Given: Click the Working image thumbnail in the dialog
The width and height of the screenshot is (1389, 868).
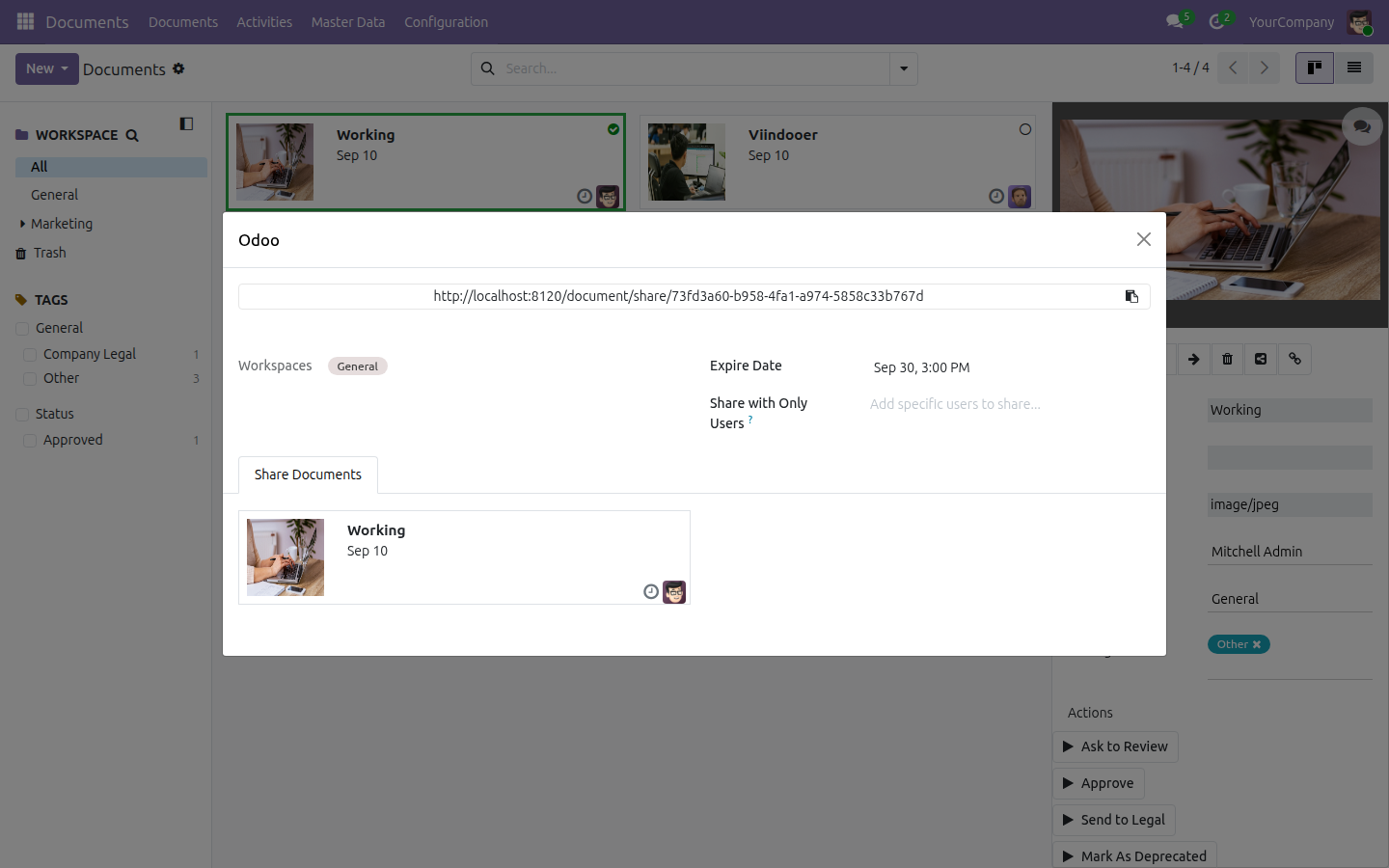Looking at the screenshot, I should click(x=286, y=557).
